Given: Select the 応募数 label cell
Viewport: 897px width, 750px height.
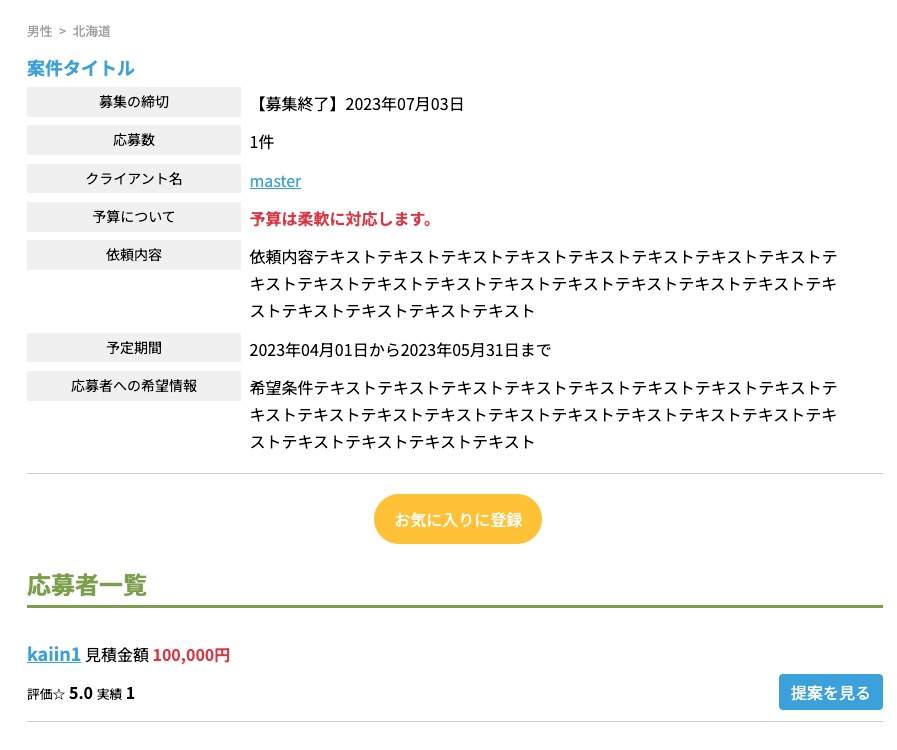Looking at the screenshot, I should point(133,140).
